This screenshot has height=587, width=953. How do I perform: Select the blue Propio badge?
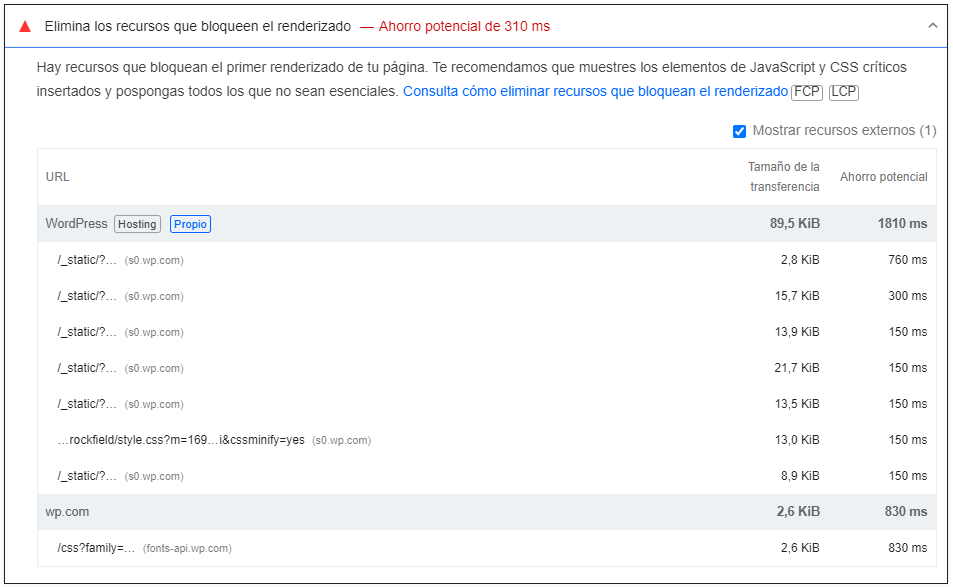click(190, 224)
